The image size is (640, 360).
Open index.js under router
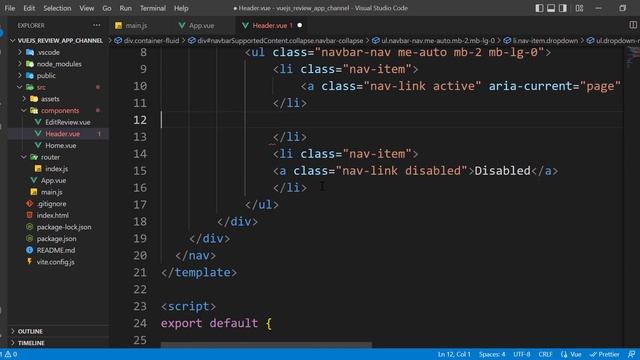(x=58, y=169)
